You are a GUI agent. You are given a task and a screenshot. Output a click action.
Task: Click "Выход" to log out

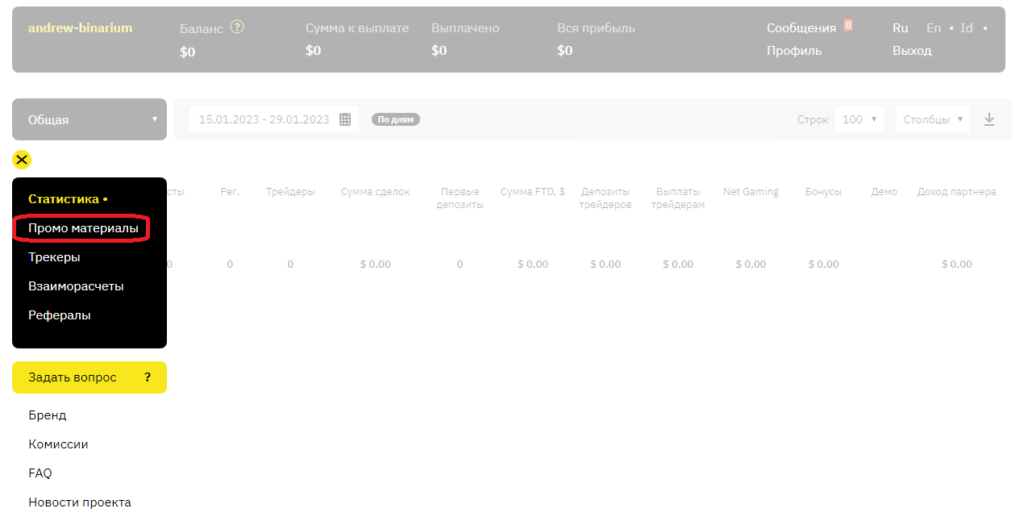(911, 50)
